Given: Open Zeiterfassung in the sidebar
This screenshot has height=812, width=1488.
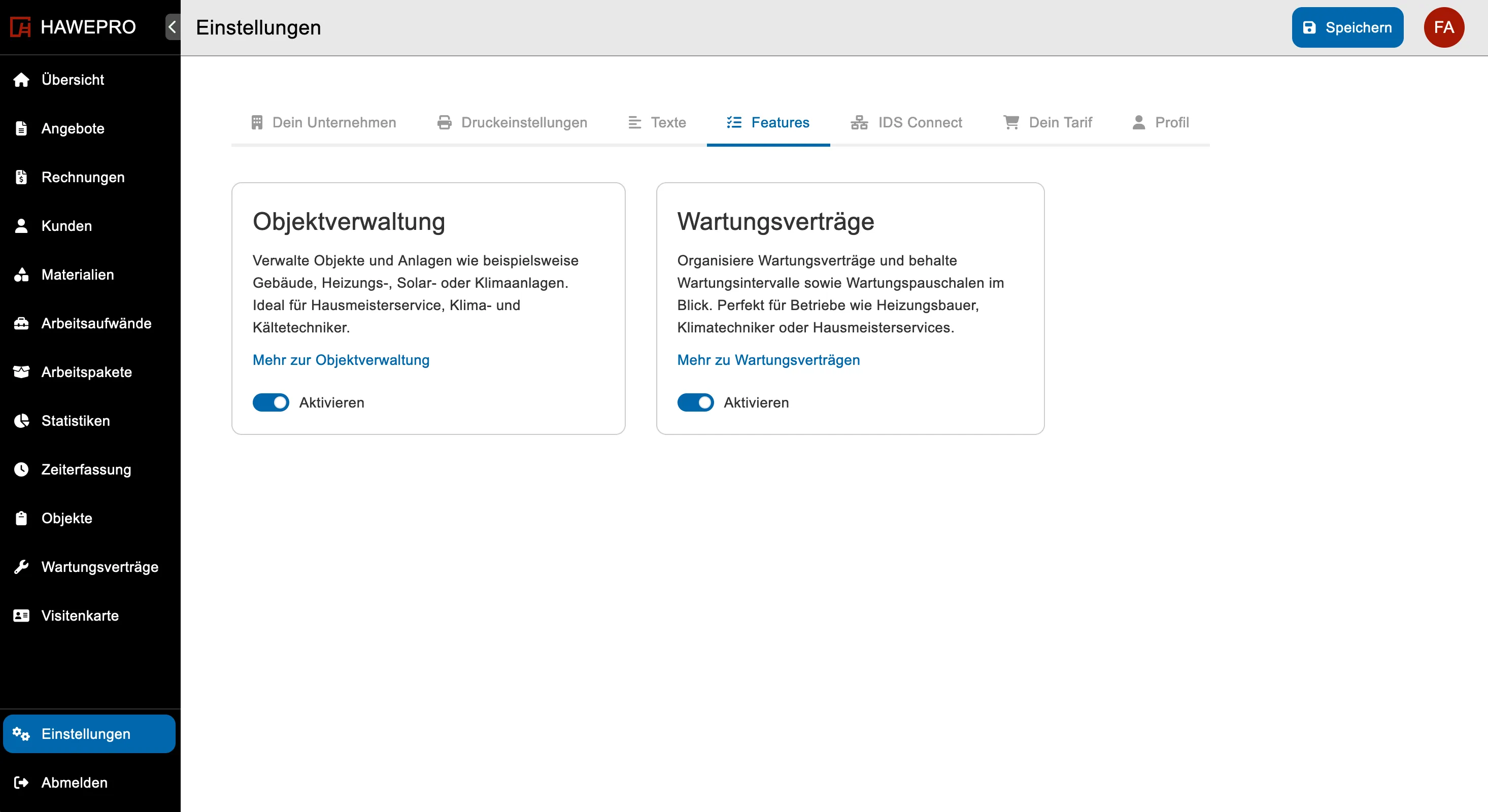Looking at the screenshot, I should tap(89, 469).
